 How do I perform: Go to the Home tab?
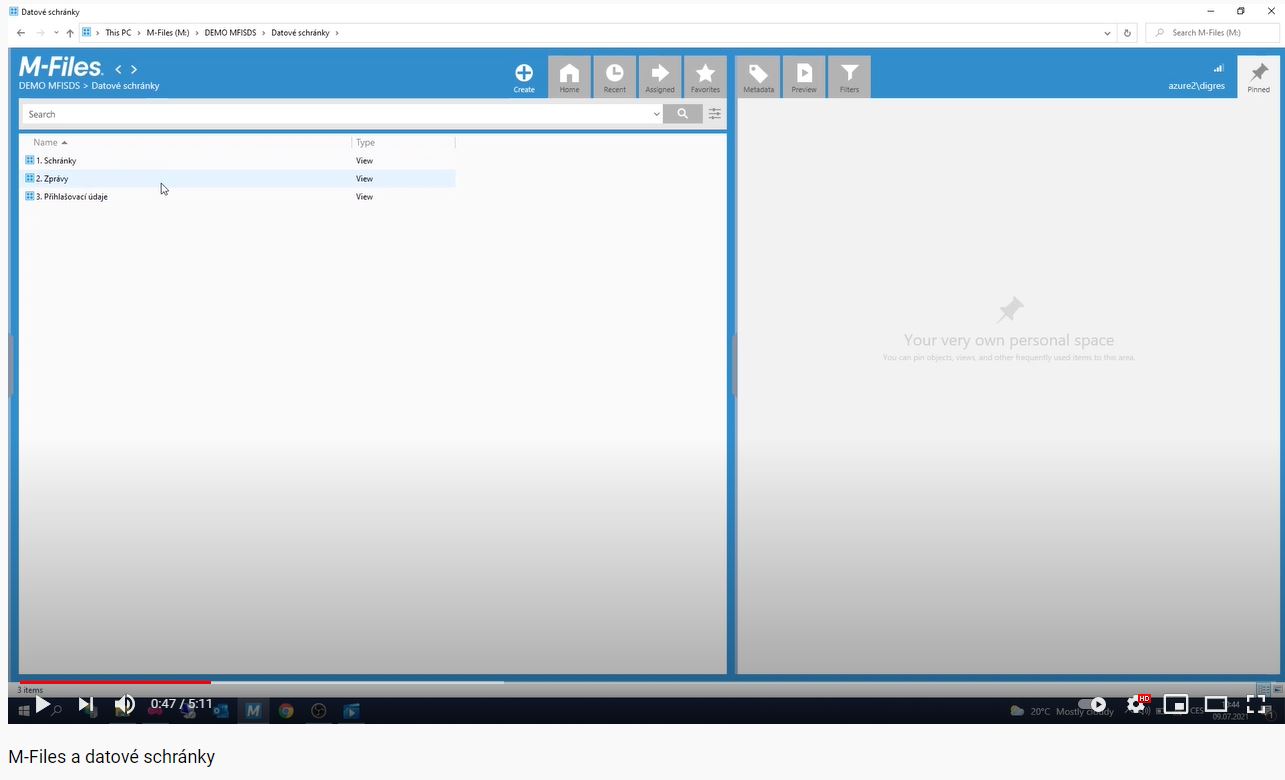(x=569, y=77)
